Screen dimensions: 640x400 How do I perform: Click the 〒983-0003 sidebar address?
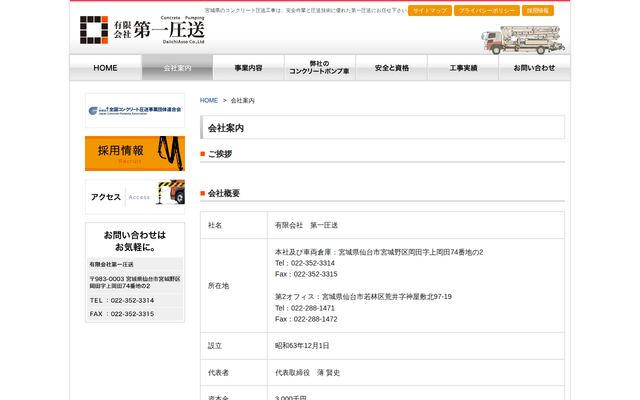[135, 282]
